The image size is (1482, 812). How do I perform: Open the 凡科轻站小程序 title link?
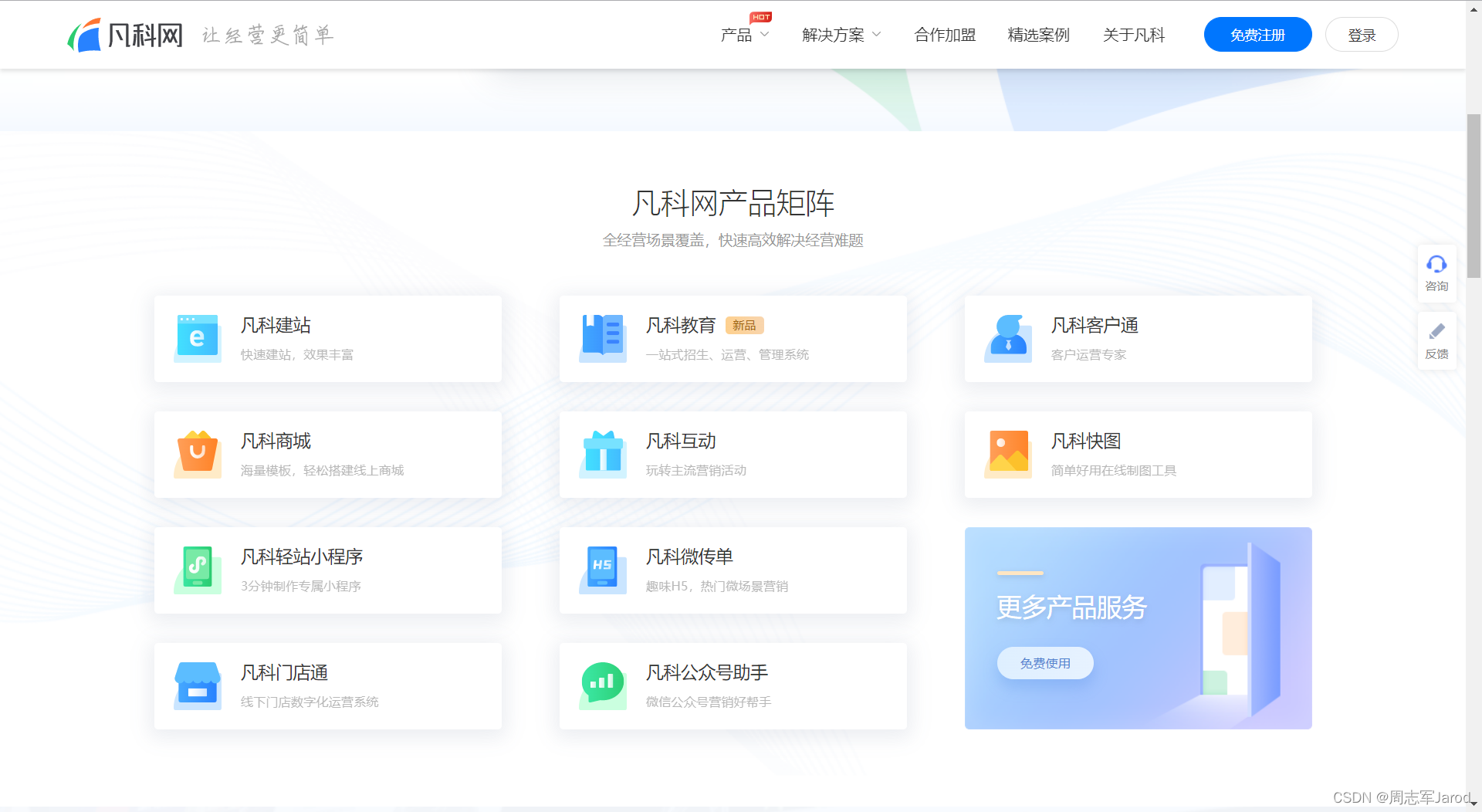(x=302, y=557)
